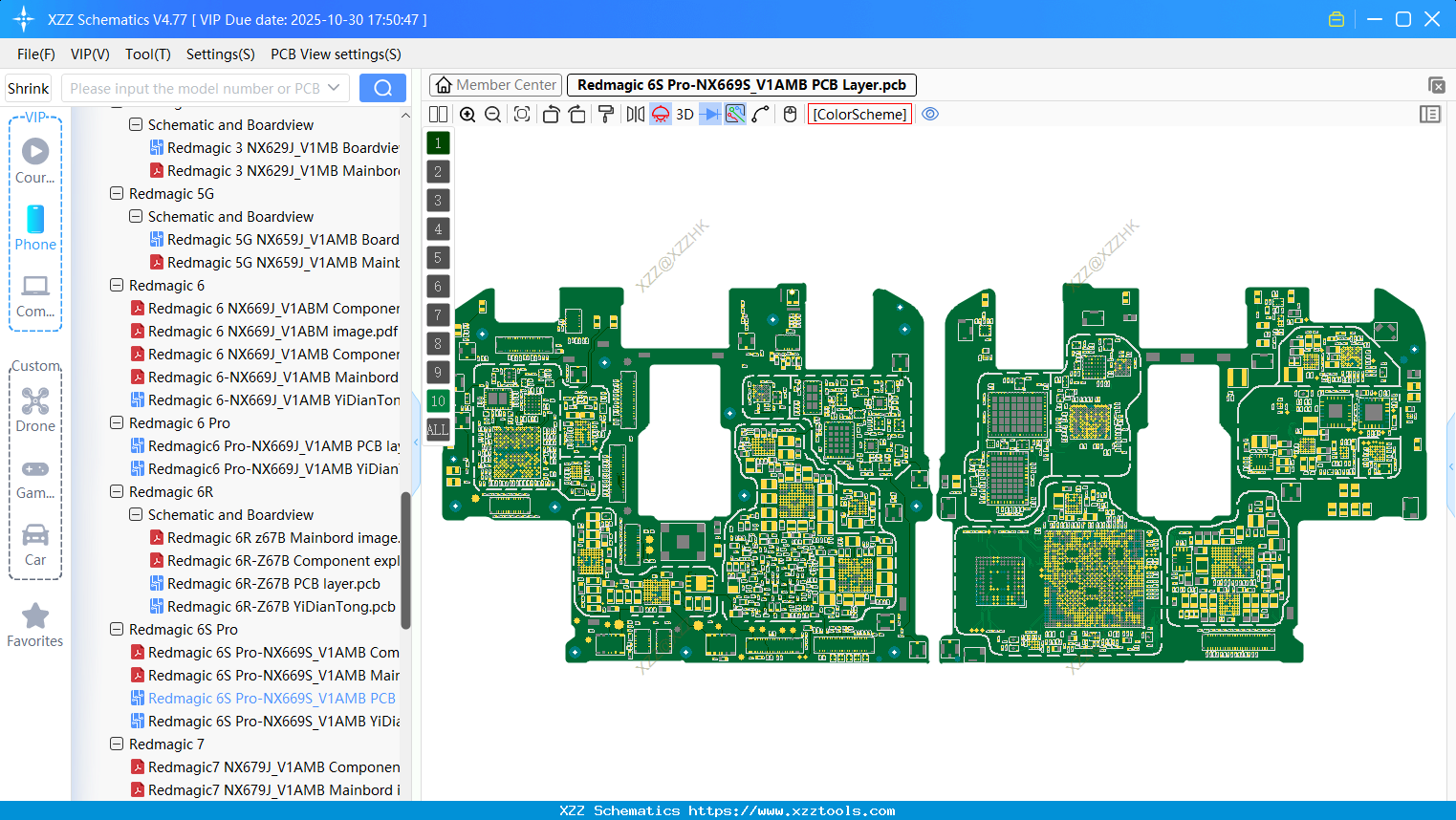Click the Member Center button
Viewport: 1456px width, 820px height.
pyautogui.click(x=495, y=84)
